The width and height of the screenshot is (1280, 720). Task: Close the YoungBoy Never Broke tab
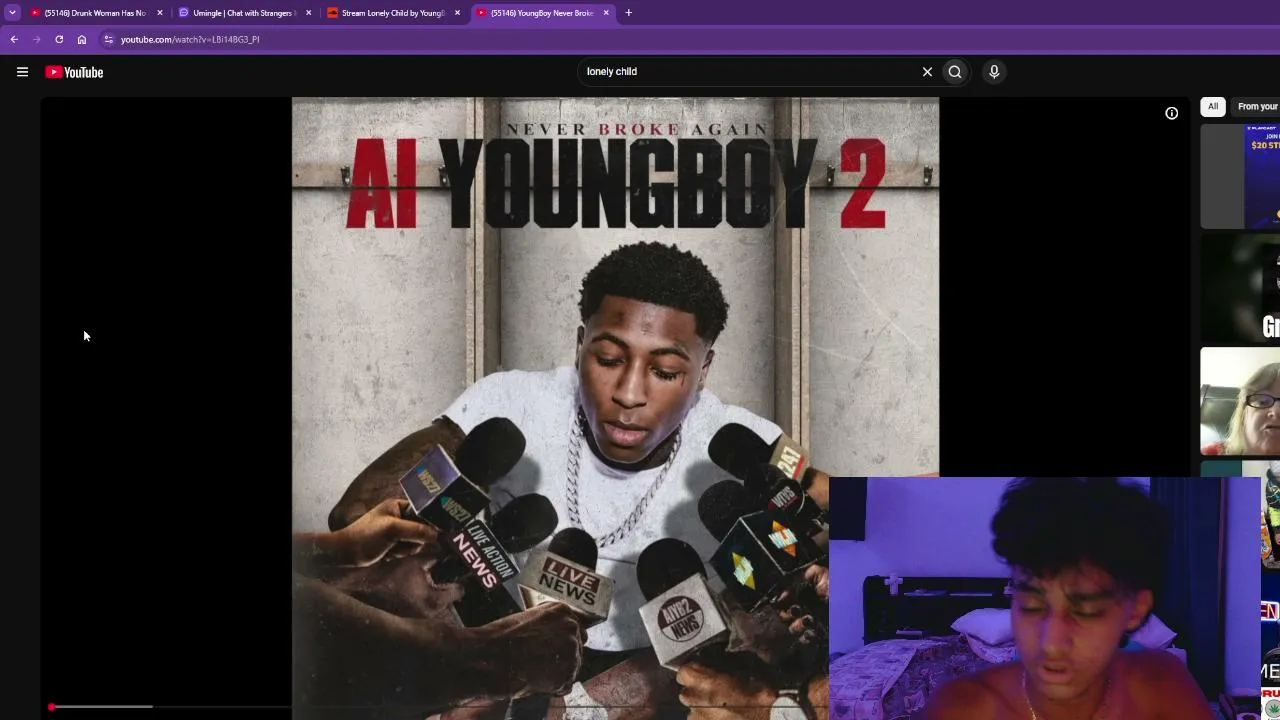pos(606,13)
